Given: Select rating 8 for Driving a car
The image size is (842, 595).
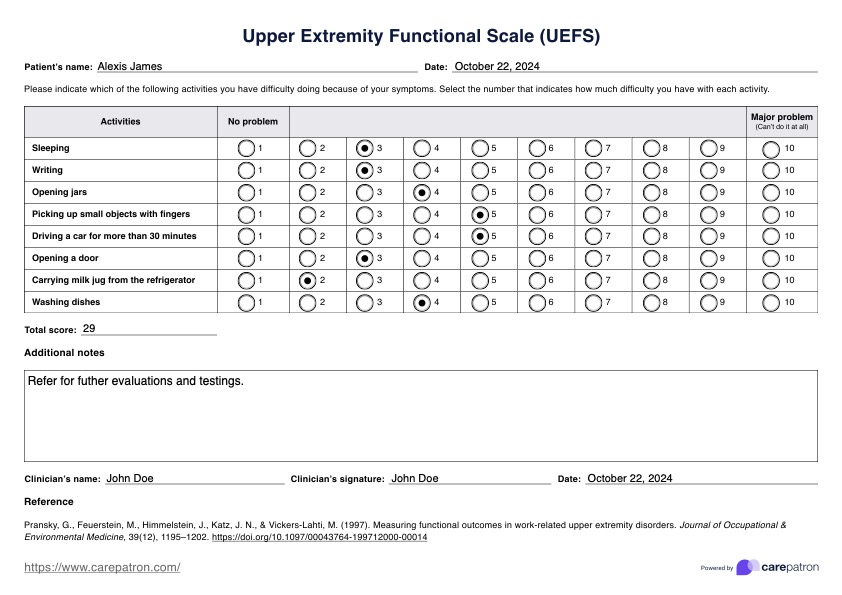Looking at the screenshot, I should click(x=652, y=236).
